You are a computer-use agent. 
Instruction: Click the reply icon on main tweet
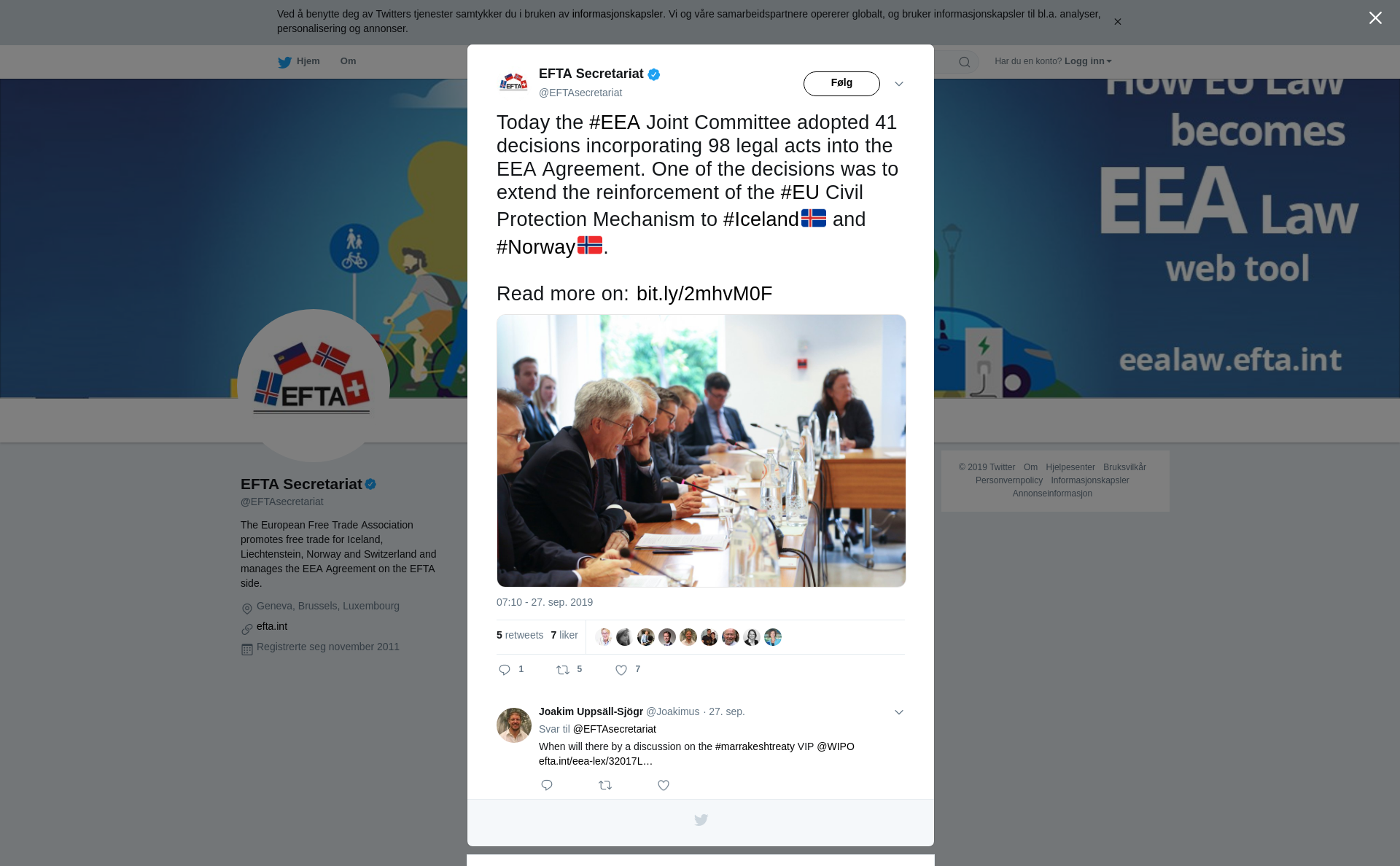click(505, 670)
